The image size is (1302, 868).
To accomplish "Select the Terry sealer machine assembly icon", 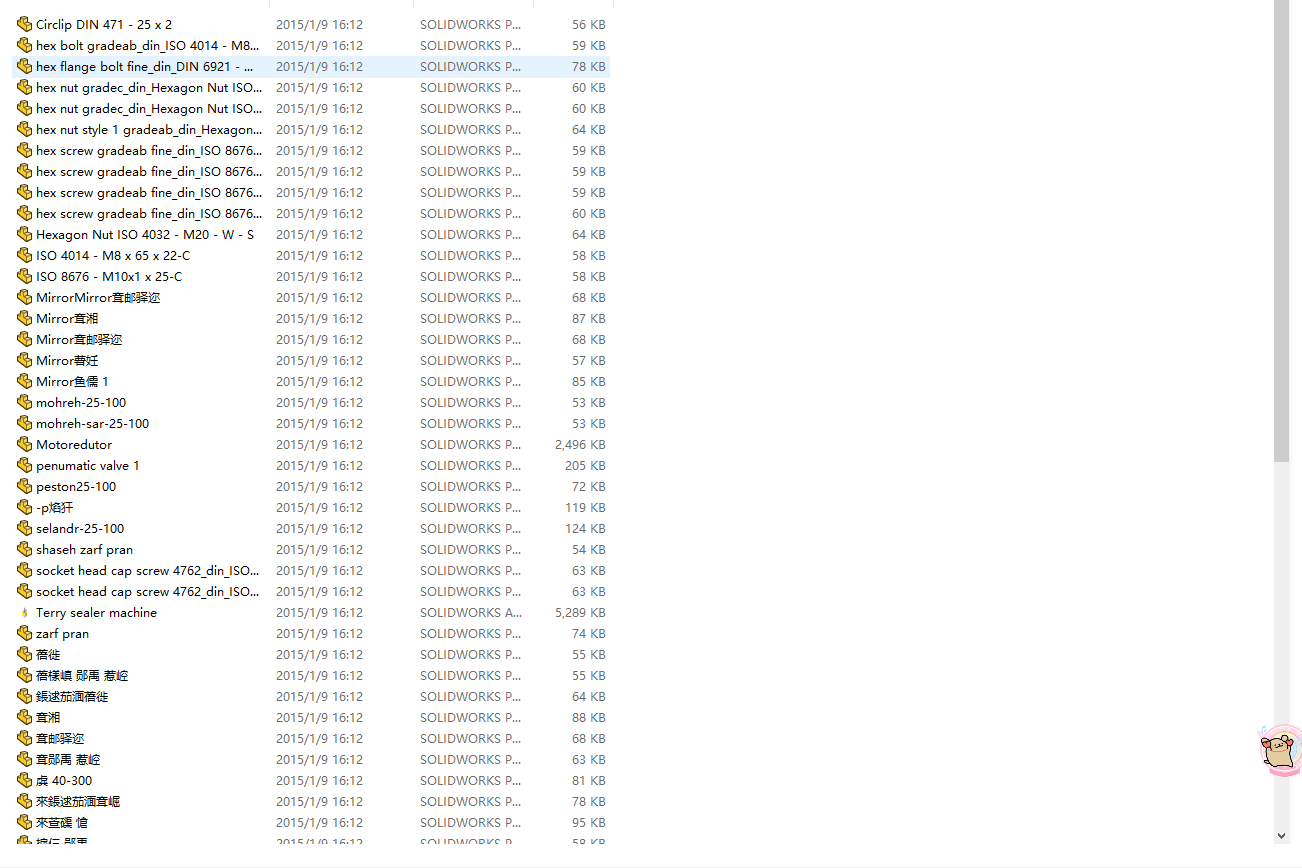I will coord(25,612).
